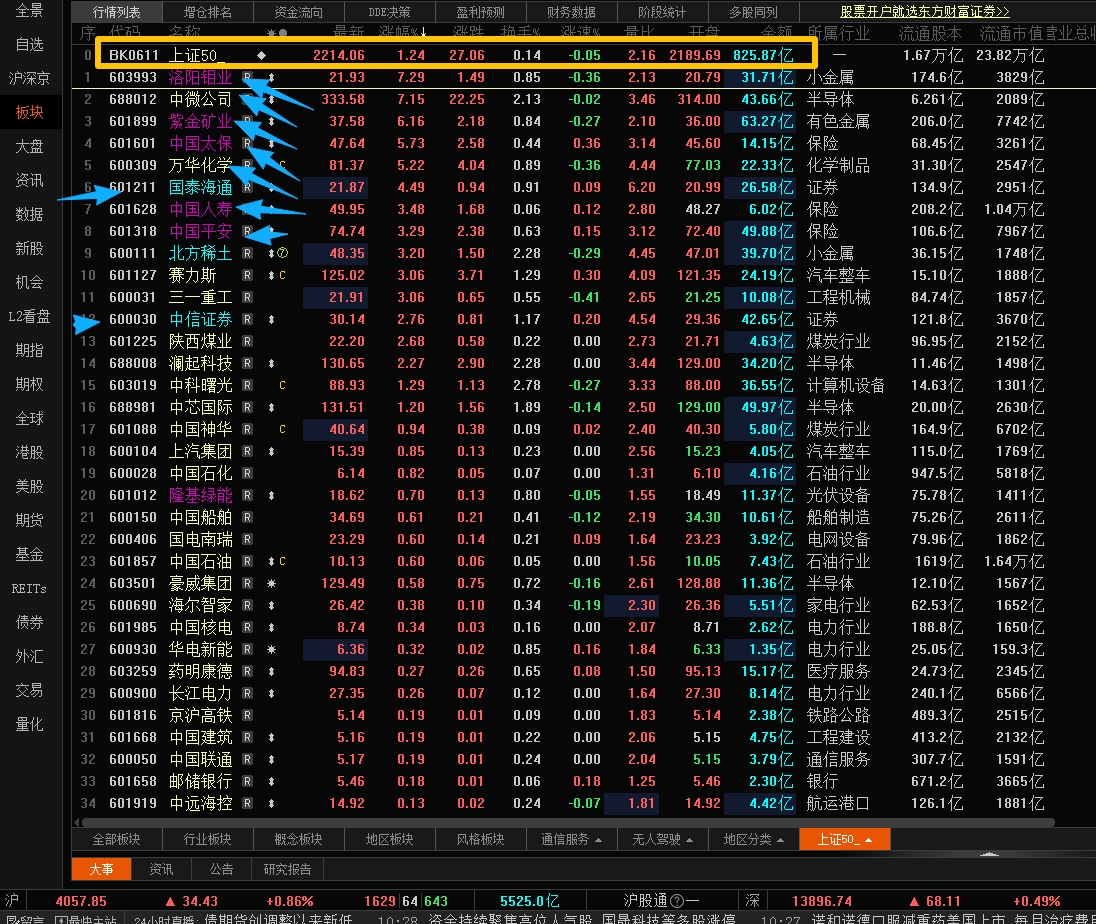Click the R badge beside 邮储银行
The width and height of the screenshot is (1096, 924).
click(247, 781)
